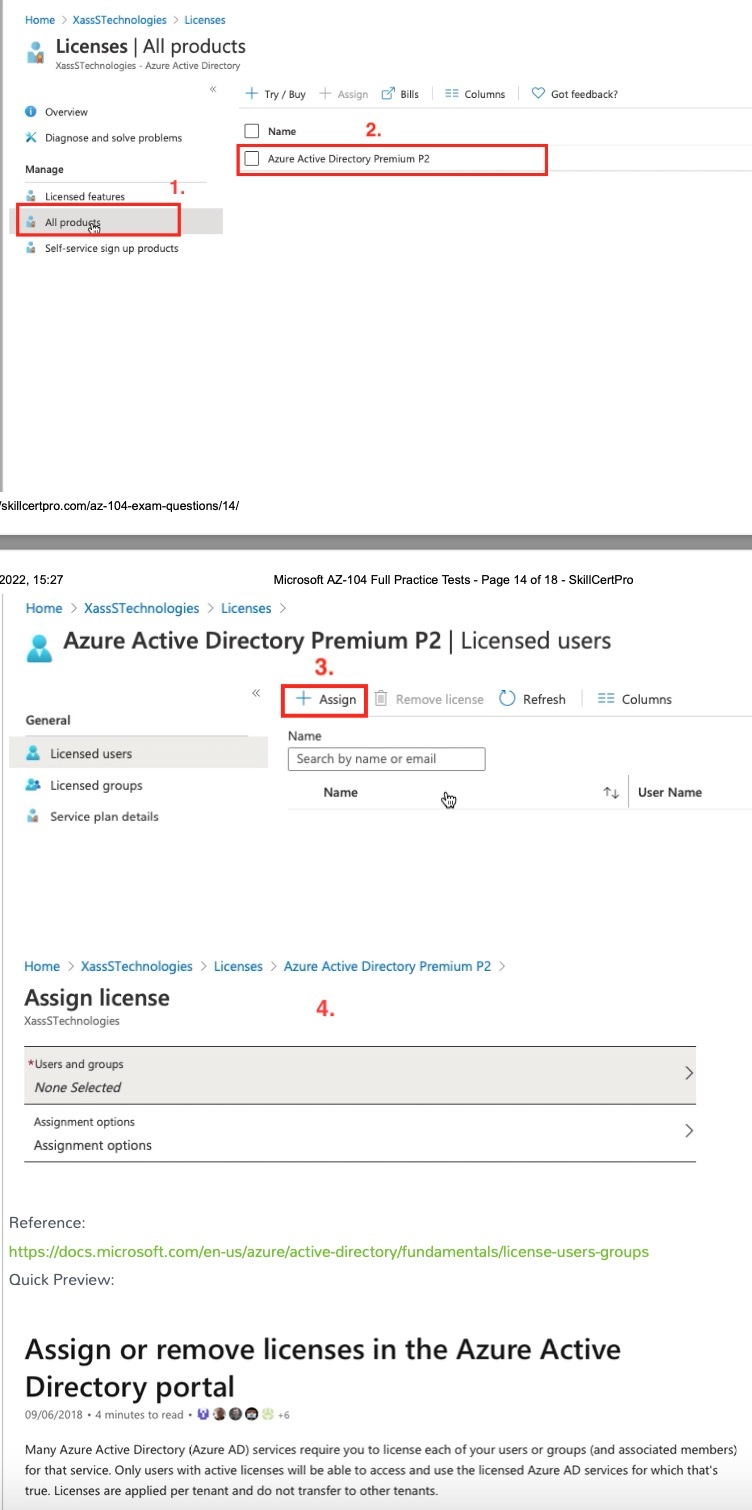The width and height of the screenshot is (752, 1510).
Task: Click the Search by name or email field
Action: pyautogui.click(x=386, y=759)
